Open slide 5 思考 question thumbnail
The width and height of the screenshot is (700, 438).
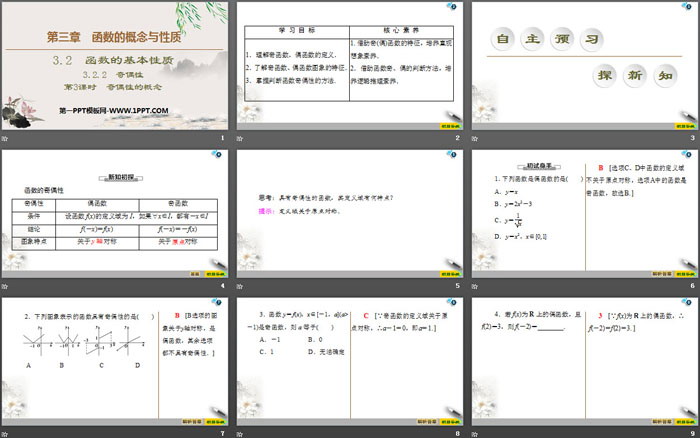tap(349, 214)
